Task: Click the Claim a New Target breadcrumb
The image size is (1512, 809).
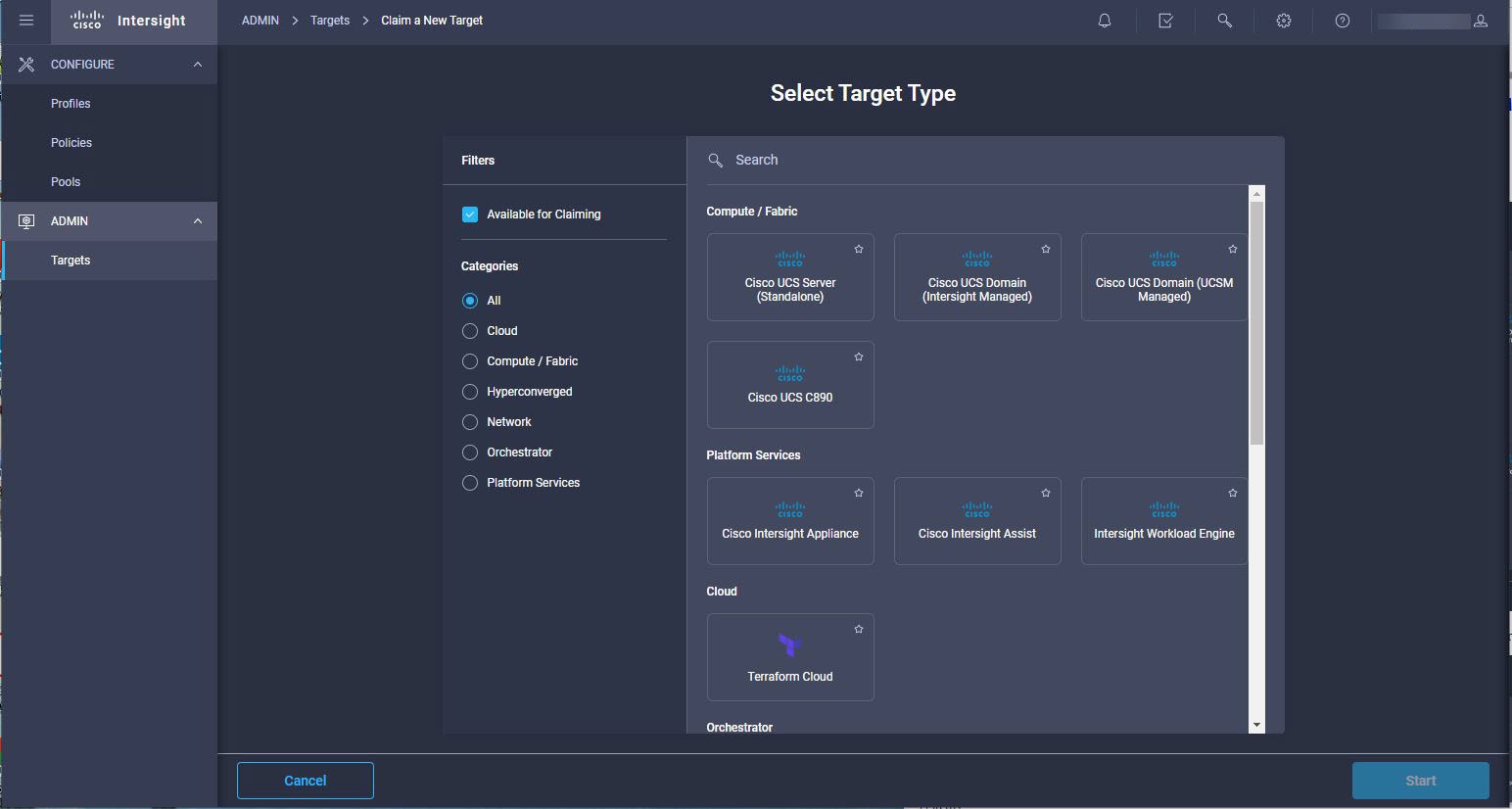Action: point(432,21)
